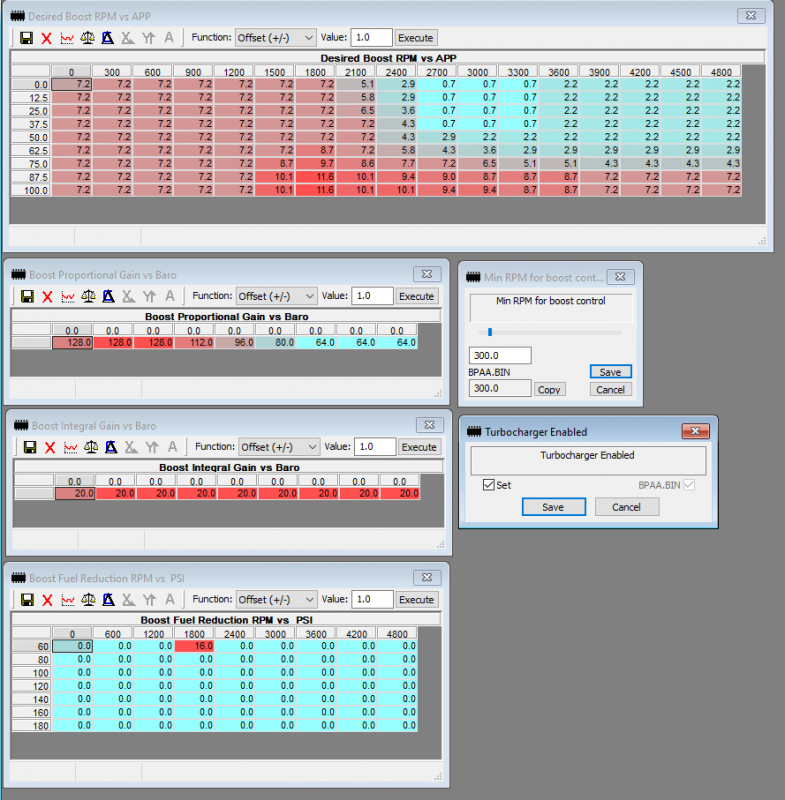
Task: Close the Min RPM for boost control window
Action: click(x=619, y=276)
